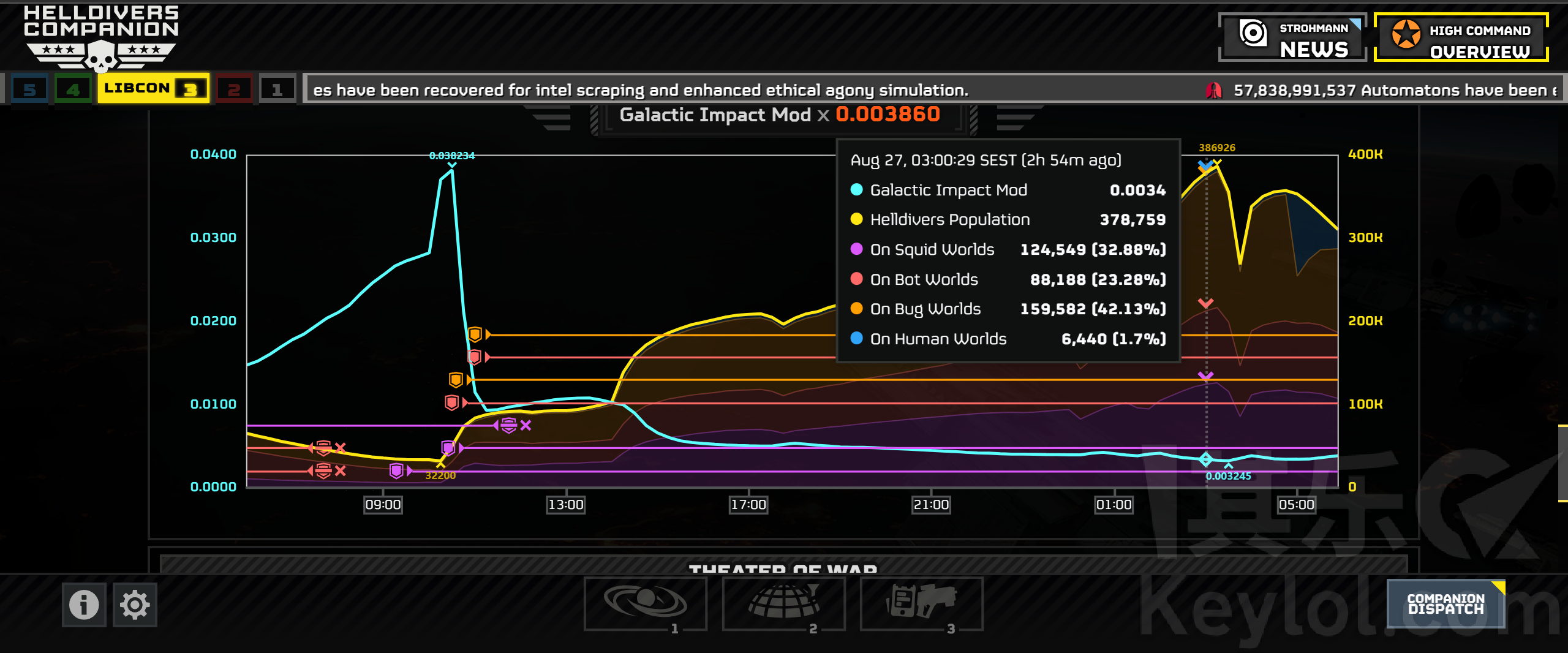
Task: Click the purple shield marker above the 32200 label
Action: [x=448, y=448]
